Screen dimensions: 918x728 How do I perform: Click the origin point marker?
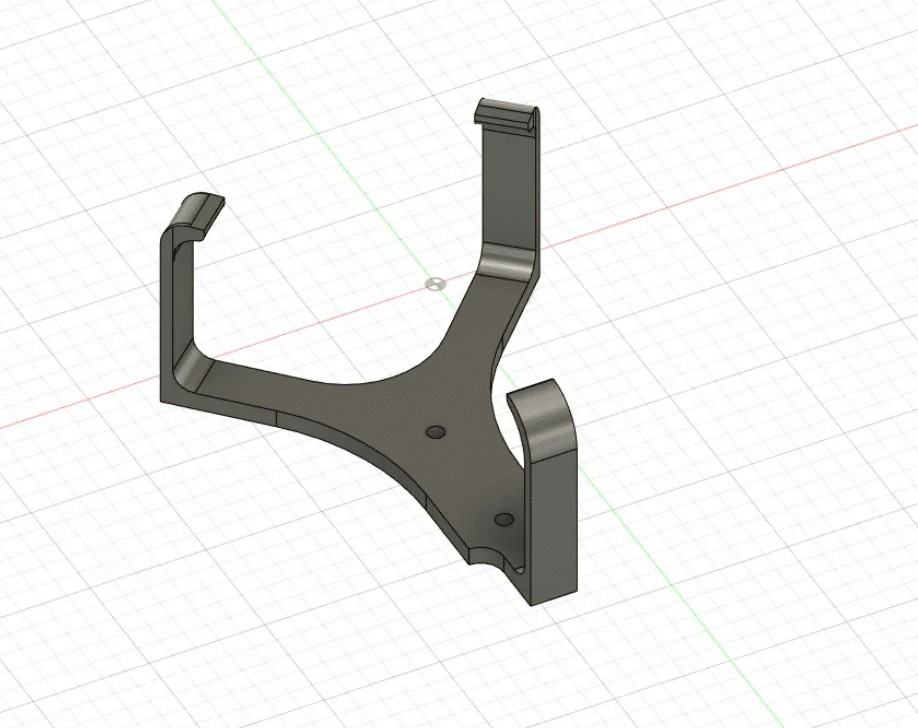tap(434, 284)
